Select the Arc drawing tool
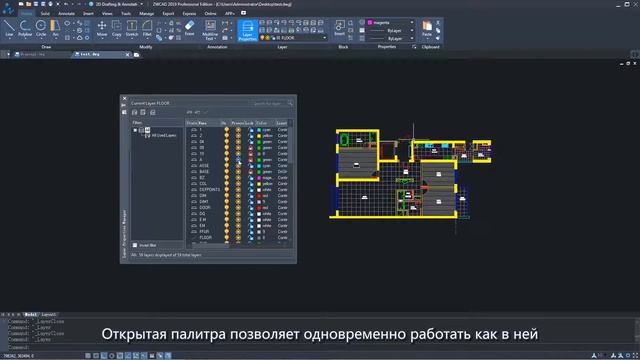 click(55, 28)
